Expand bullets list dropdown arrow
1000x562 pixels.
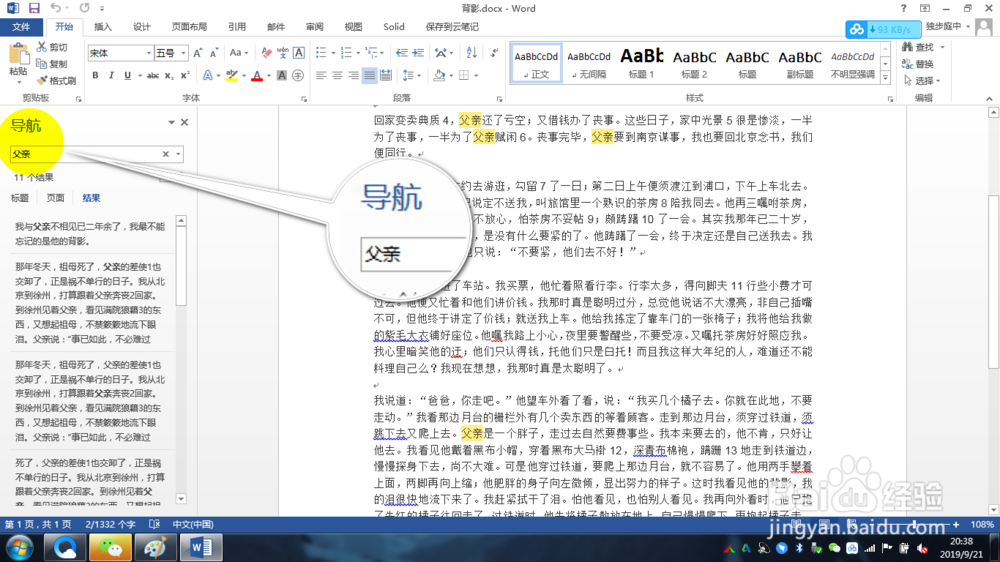click(x=333, y=53)
